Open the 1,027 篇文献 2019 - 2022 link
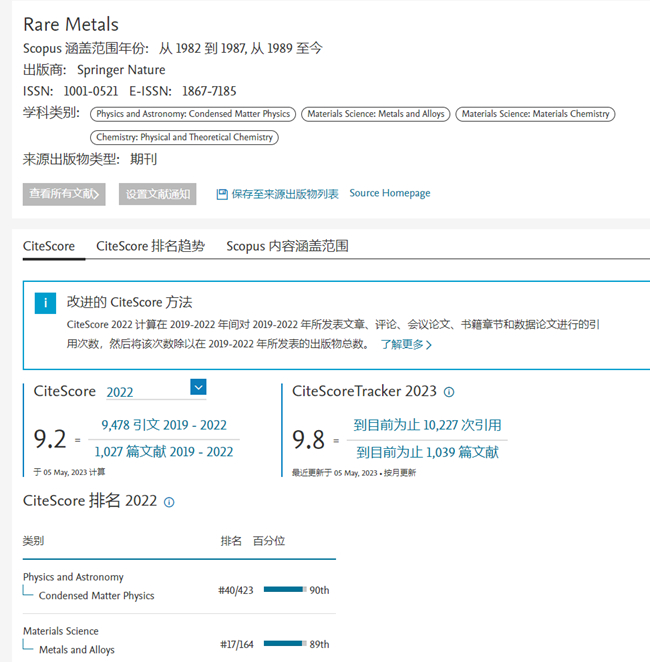The image size is (650, 662). click(x=163, y=452)
